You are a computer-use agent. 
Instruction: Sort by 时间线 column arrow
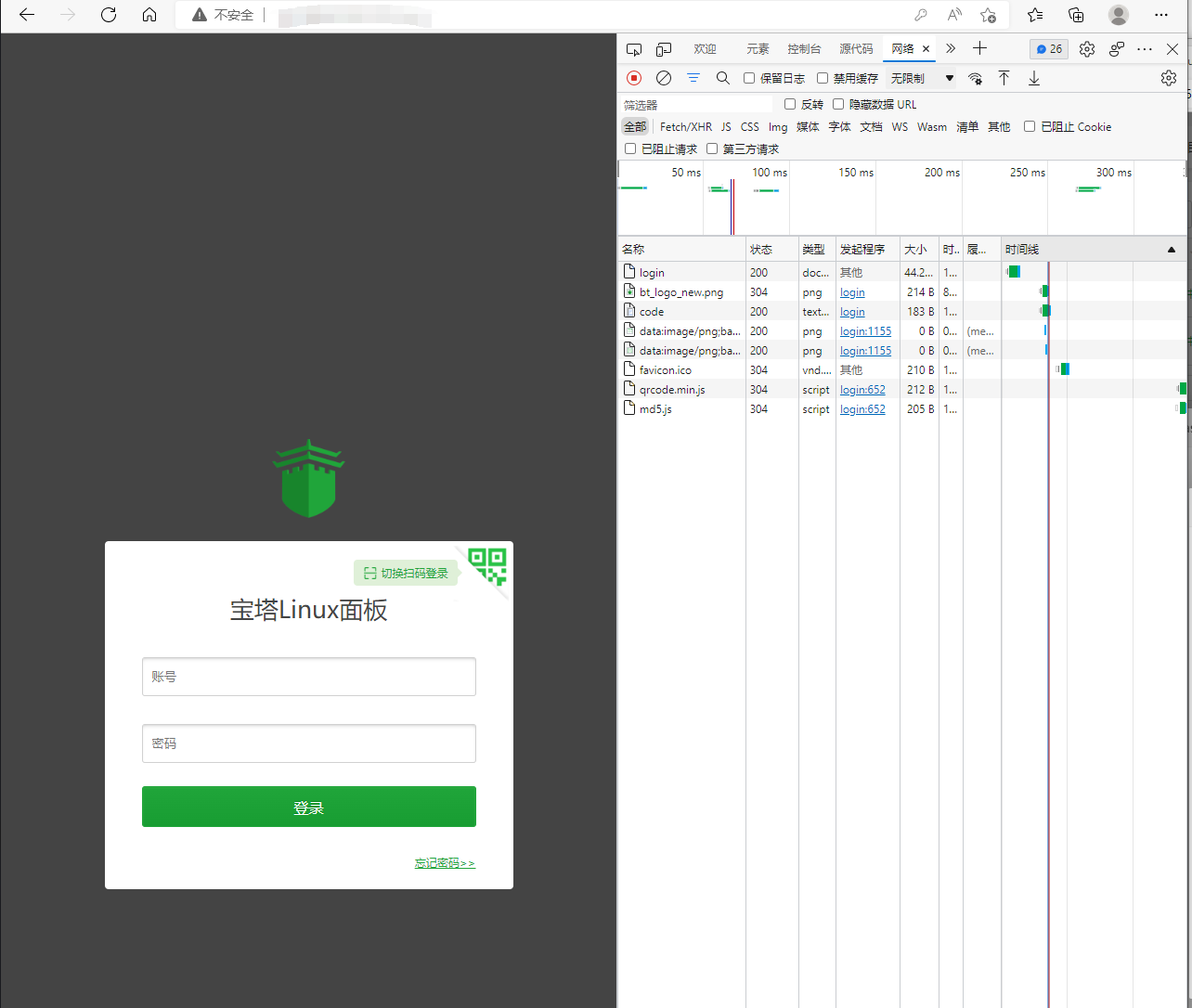point(1172,250)
